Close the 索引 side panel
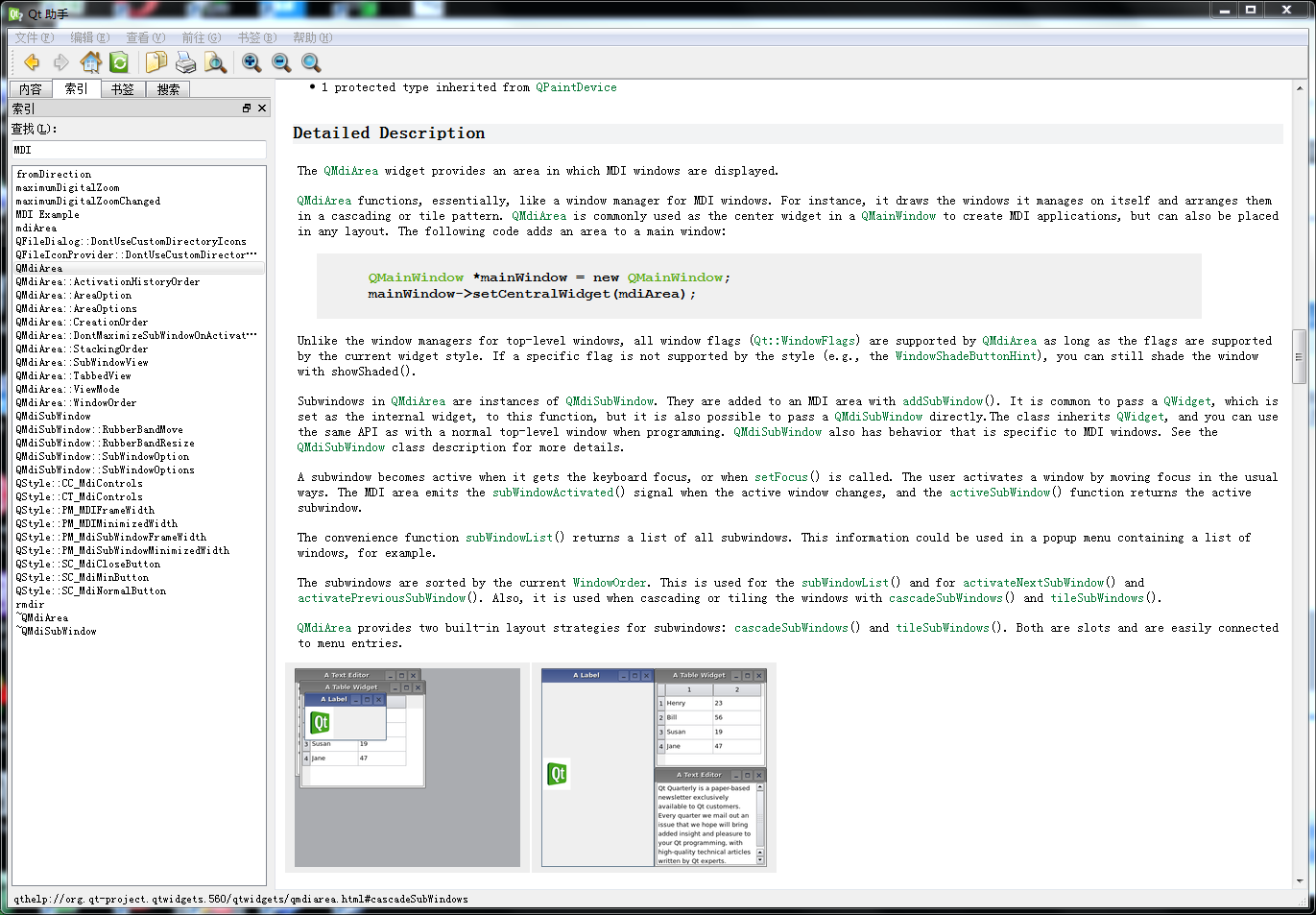Viewport: 1316px width, 915px height. tap(261, 108)
